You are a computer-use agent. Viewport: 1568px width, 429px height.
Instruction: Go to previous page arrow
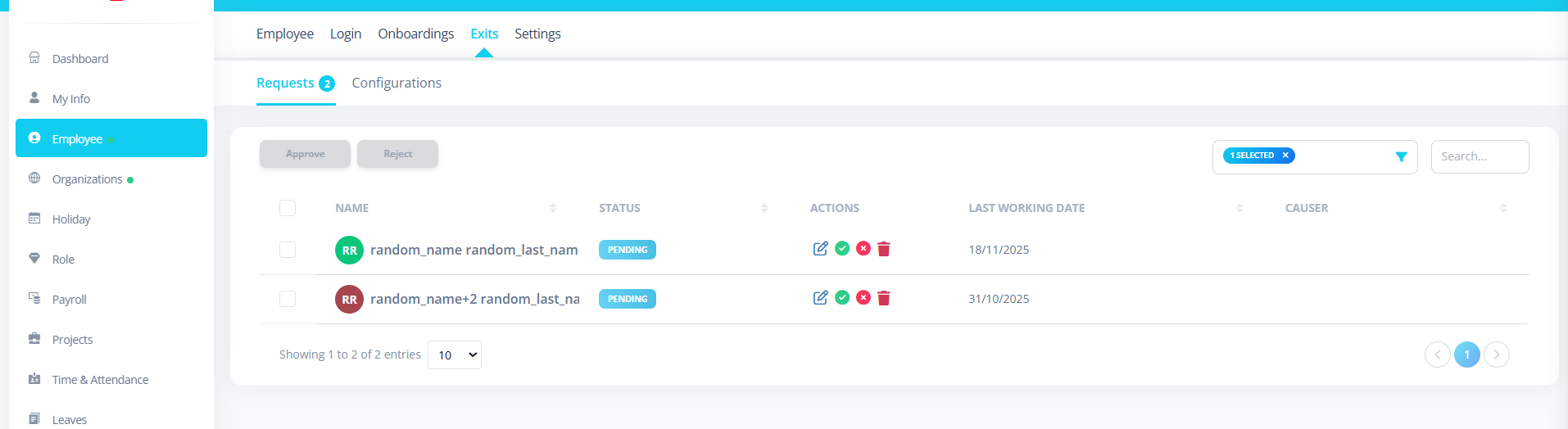click(1438, 354)
